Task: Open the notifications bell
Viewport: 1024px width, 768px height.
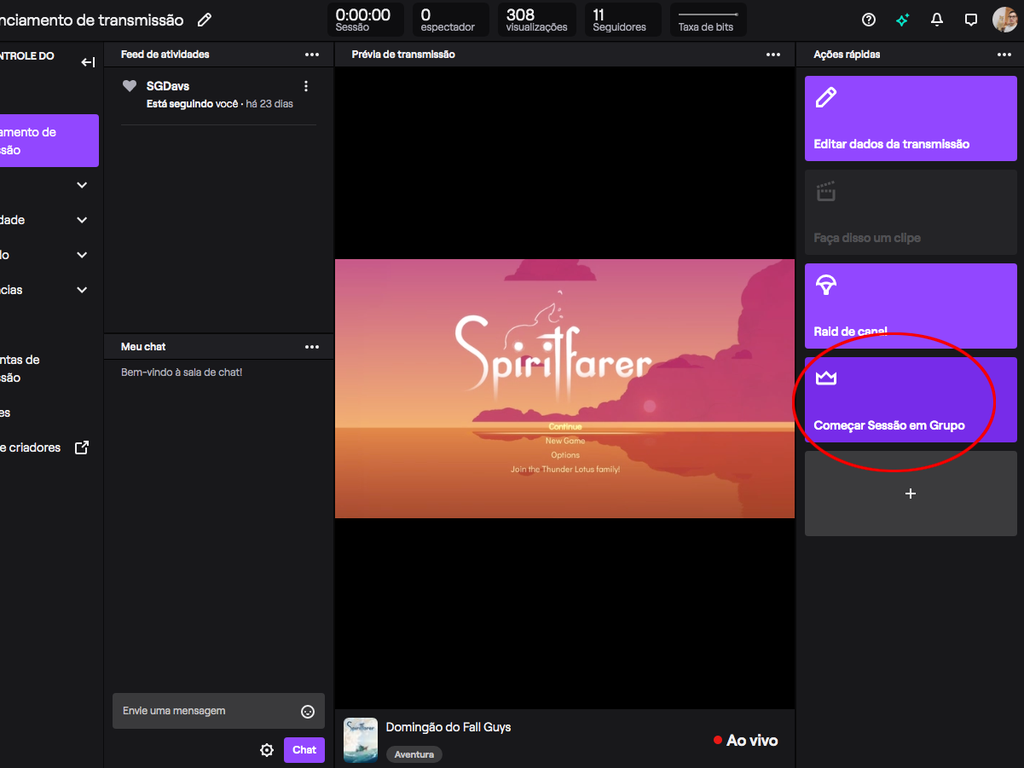Action: (936, 20)
